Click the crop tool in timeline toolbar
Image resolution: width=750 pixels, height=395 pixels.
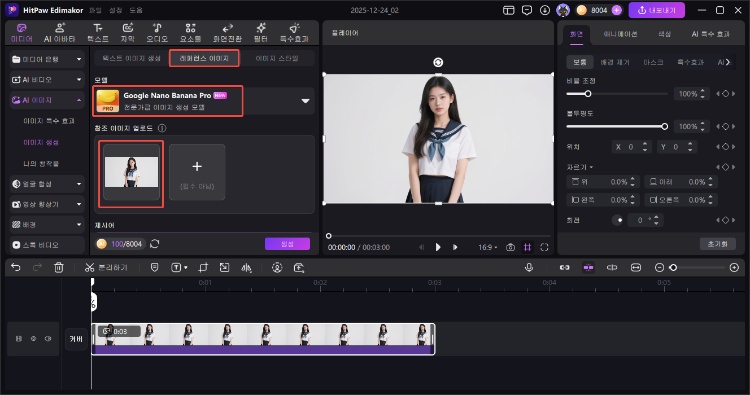pos(203,267)
